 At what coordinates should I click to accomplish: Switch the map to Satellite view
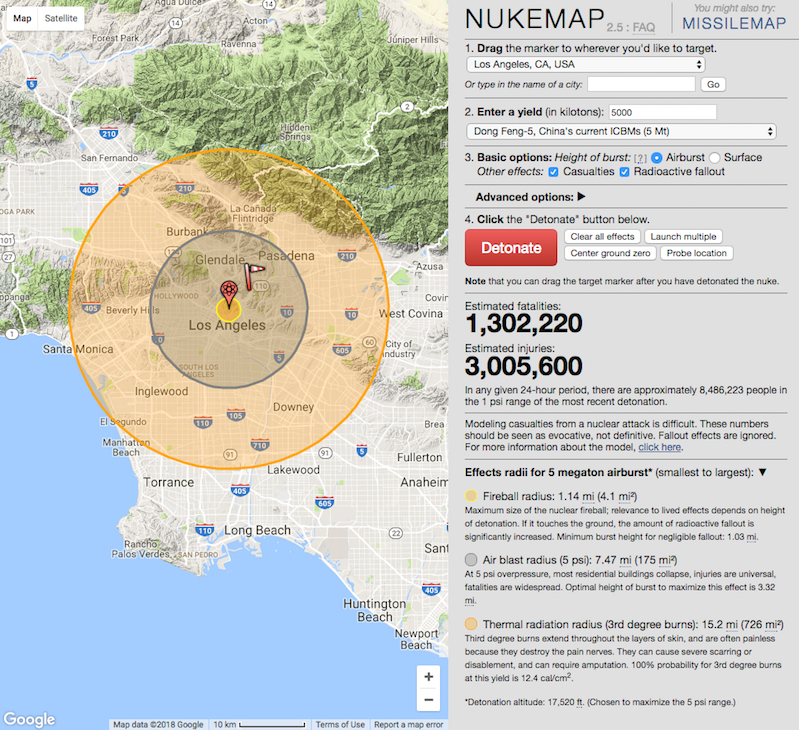tap(60, 18)
